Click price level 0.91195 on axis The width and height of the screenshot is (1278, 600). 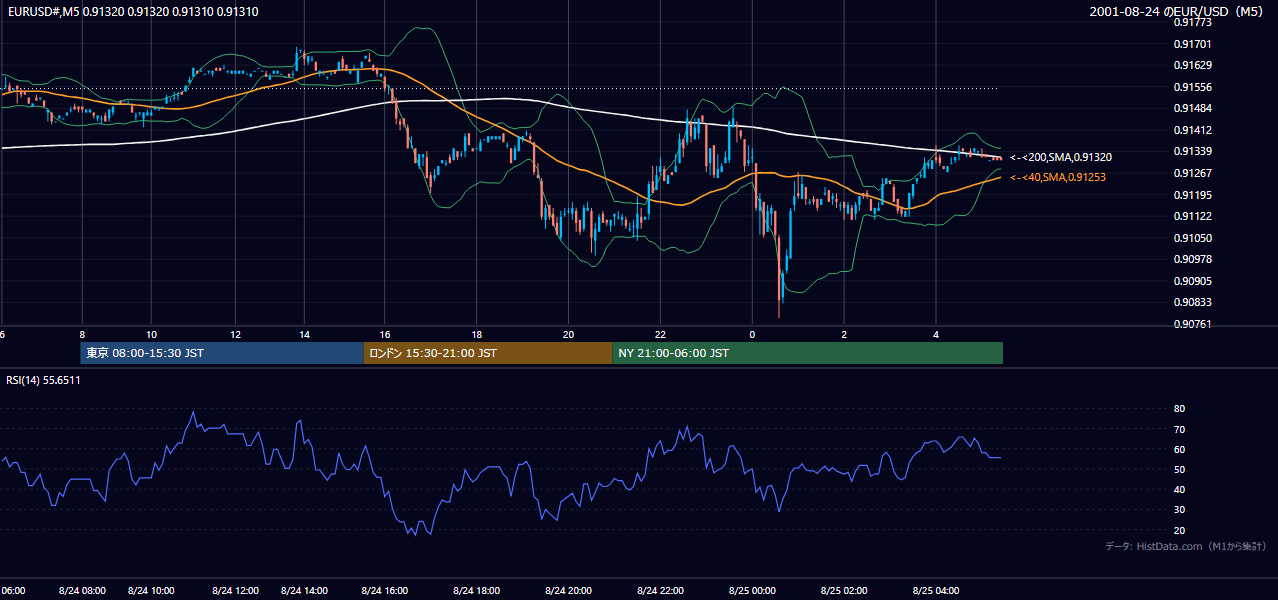pos(1192,195)
